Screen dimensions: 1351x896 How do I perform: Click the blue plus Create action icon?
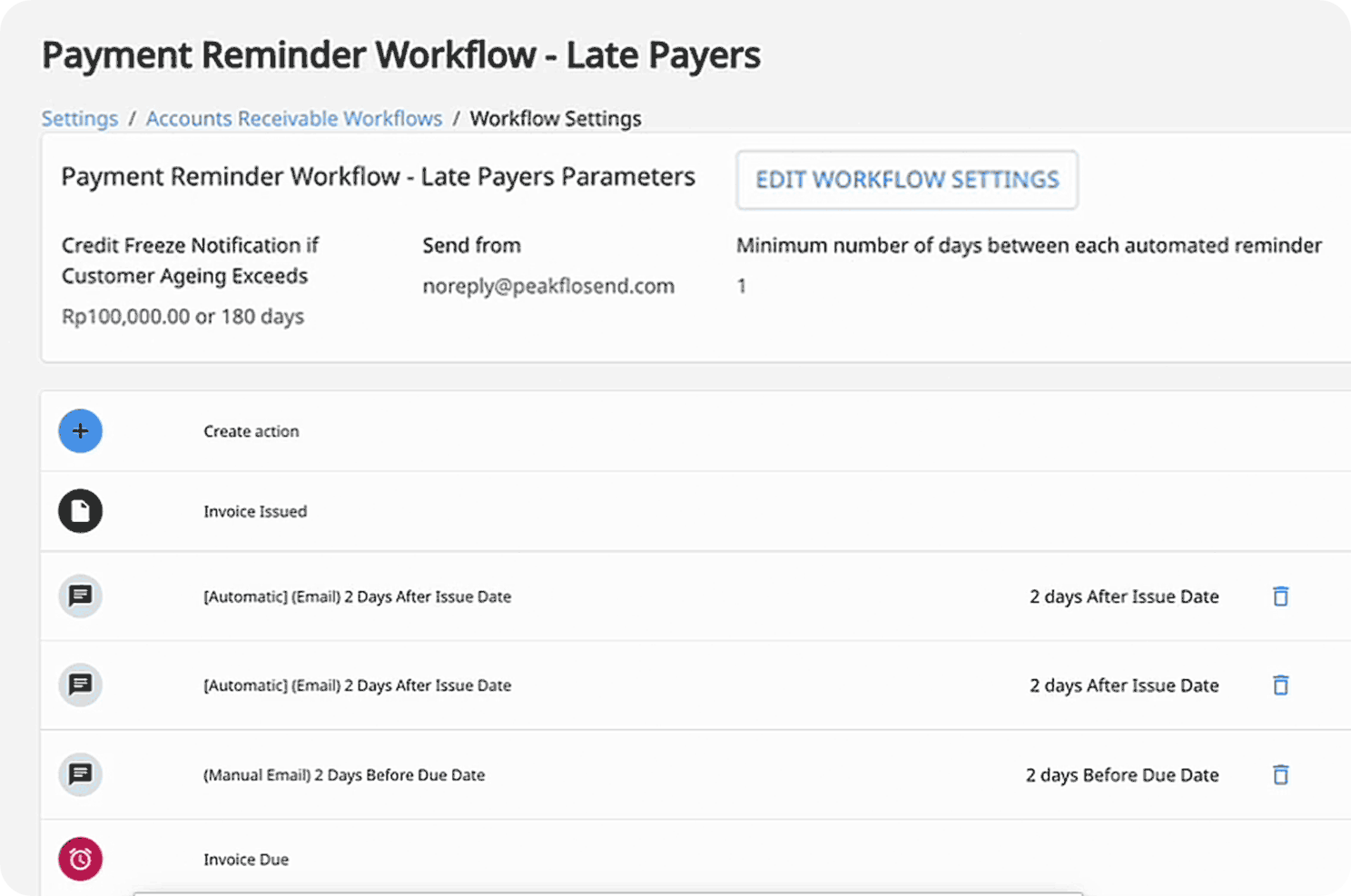tap(81, 431)
